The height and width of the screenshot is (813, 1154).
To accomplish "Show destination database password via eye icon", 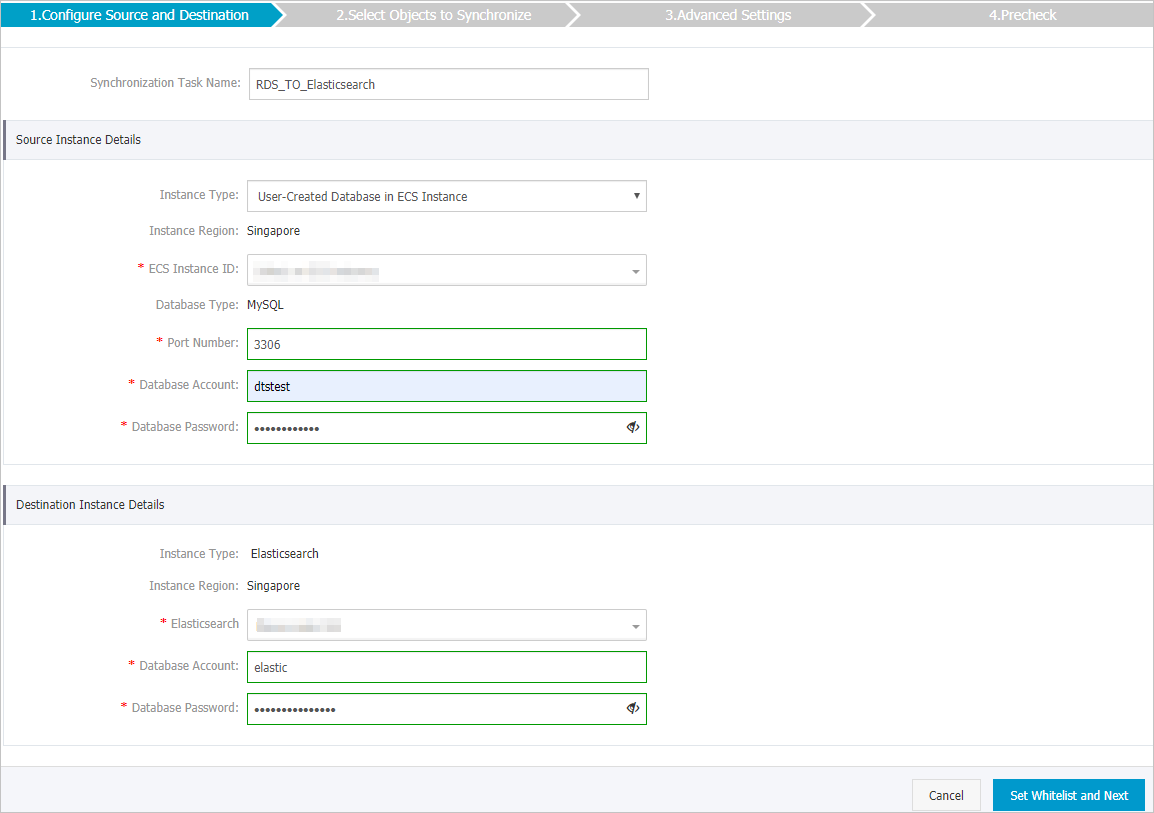I will pyautogui.click(x=632, y=709).
